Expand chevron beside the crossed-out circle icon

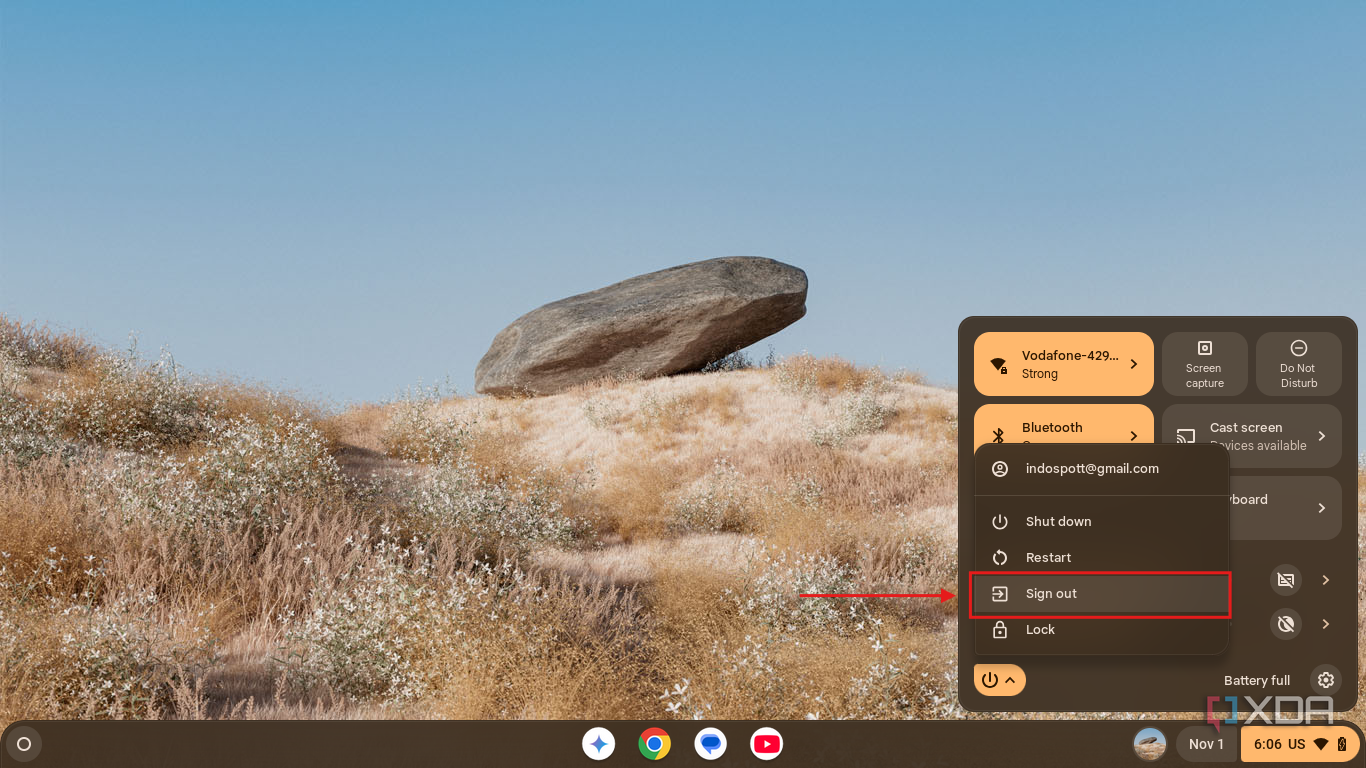click(x=1326, y=624)
